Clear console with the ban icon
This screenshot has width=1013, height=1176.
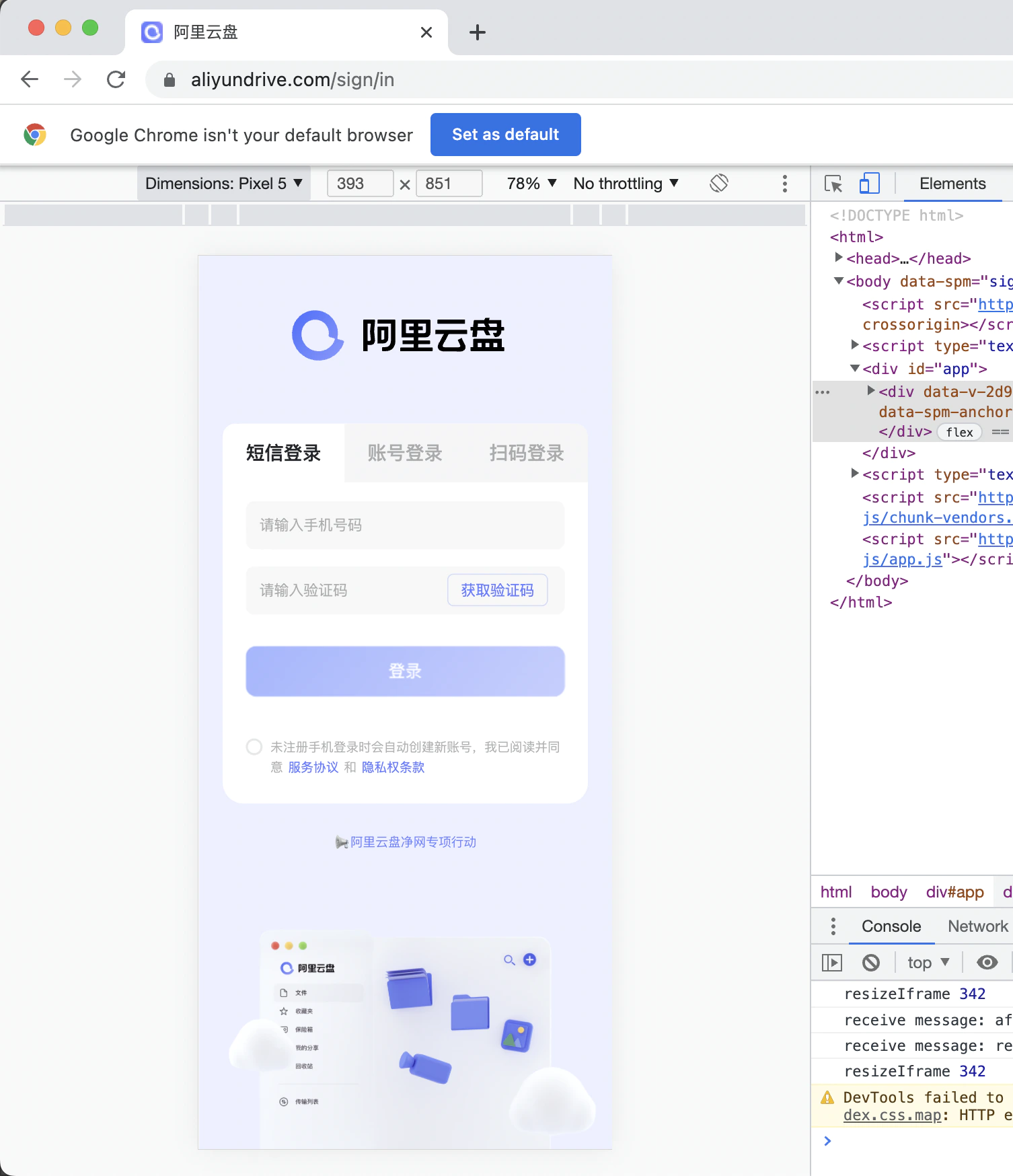tap(871, 963)
